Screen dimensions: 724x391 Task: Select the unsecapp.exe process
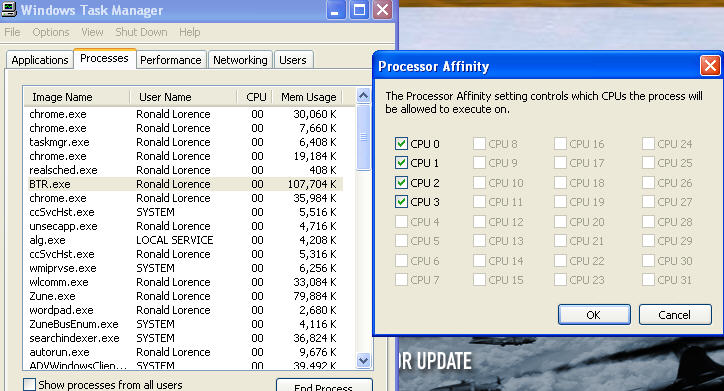(63, 226)
